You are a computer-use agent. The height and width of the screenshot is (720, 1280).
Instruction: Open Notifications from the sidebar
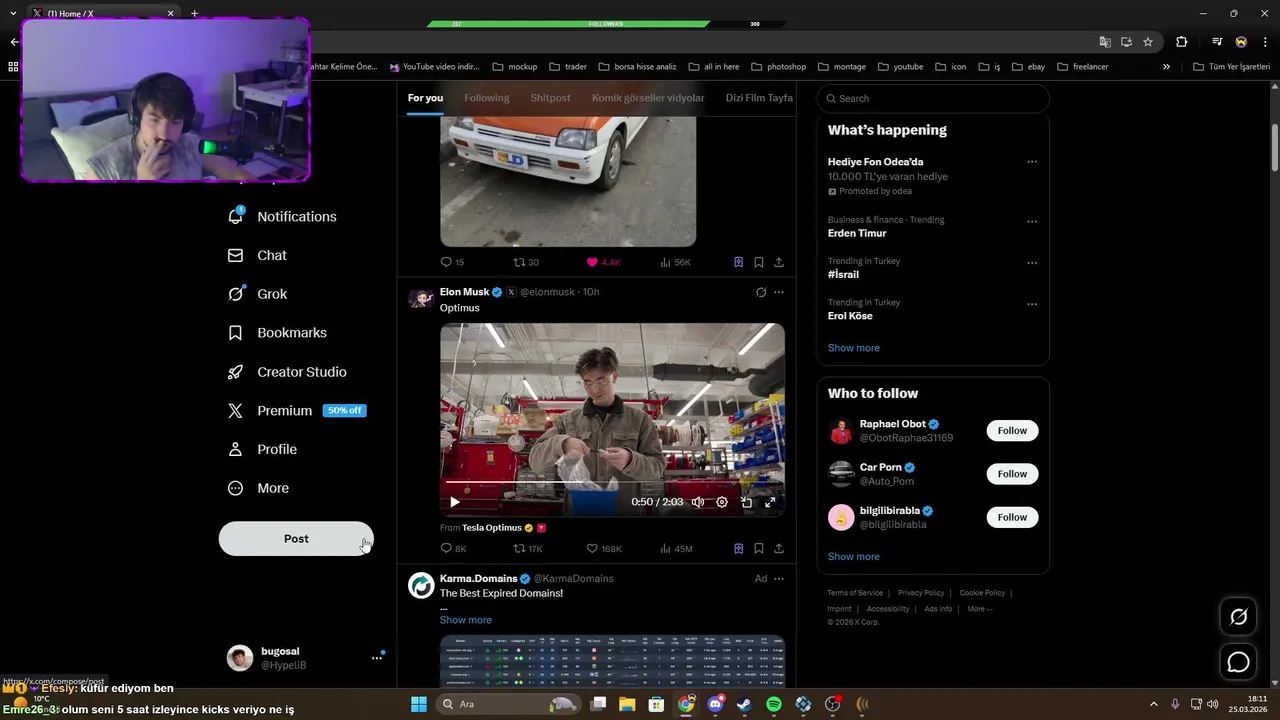coord(282,216)
